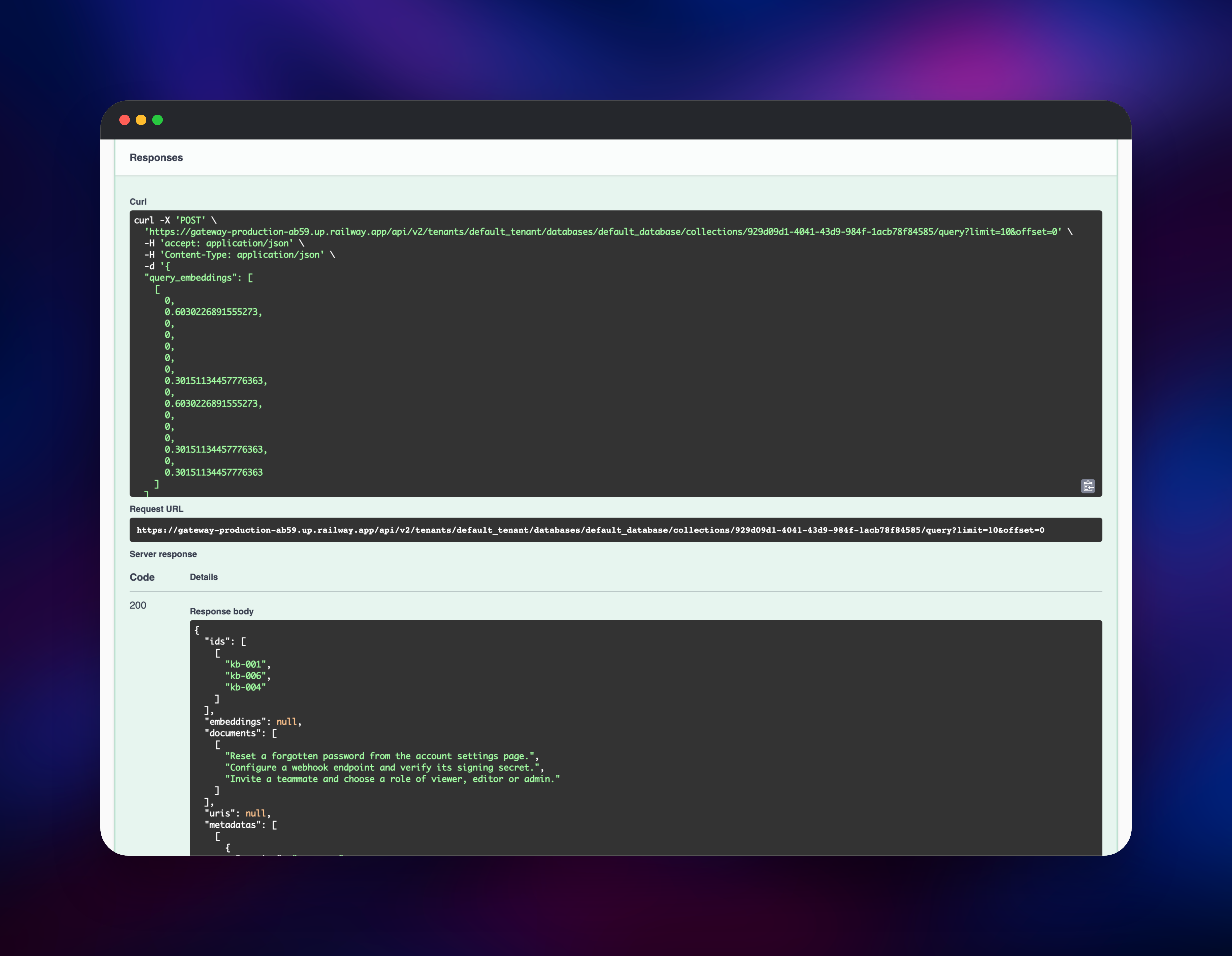Image resolution: width=1232 pixels, height=956 pixels.
Task: Minimize the window with the yellow button
Action: pyautogui.click(x=141, y=120)
